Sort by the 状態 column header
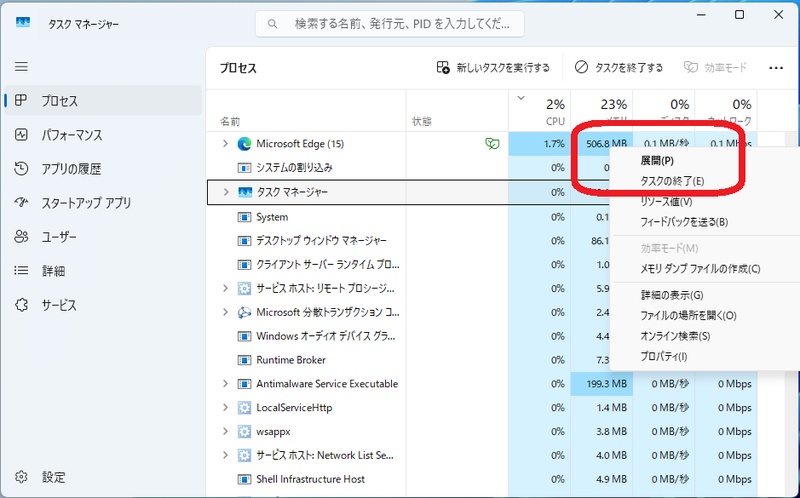Viewport: 800px width, 498px height. pos(457,111)
